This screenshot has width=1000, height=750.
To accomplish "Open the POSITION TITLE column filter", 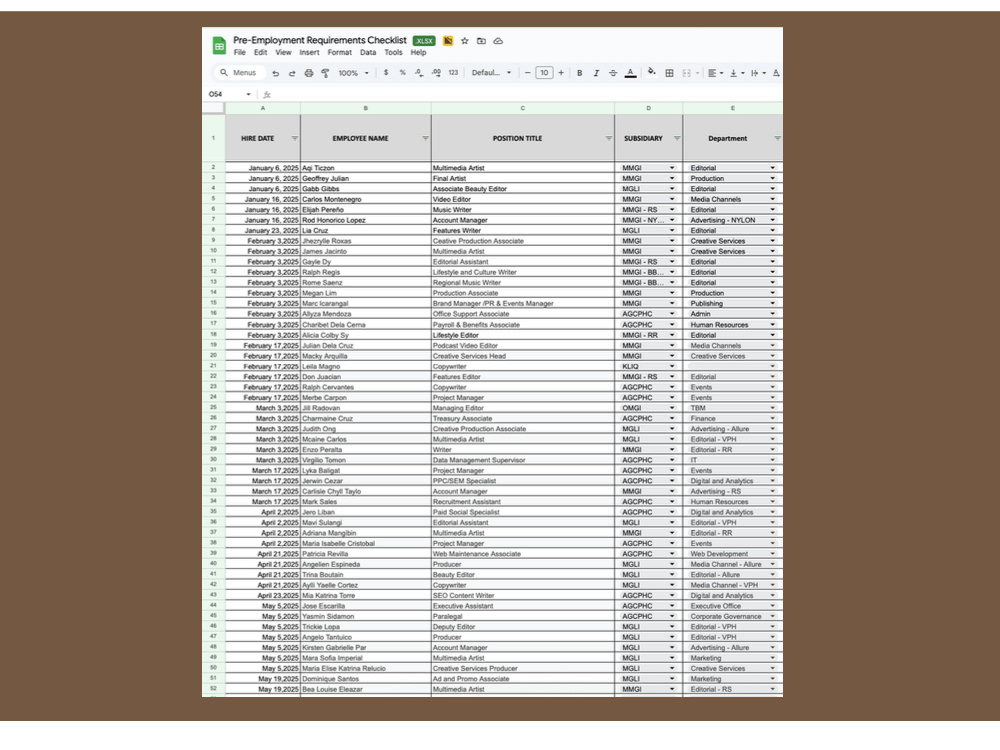I will [x=608, y=138].
